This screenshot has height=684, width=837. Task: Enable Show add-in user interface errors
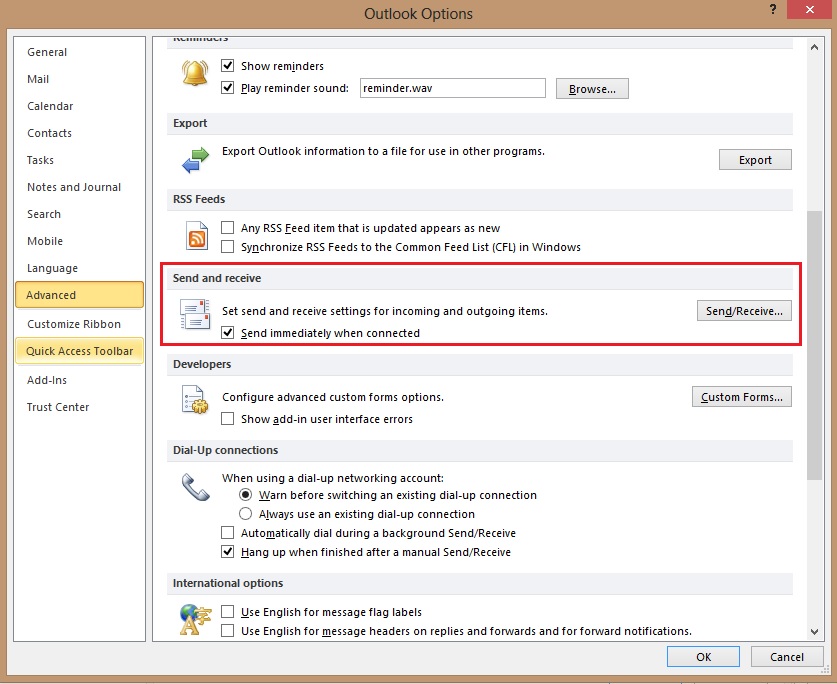(x=227, y=419)
